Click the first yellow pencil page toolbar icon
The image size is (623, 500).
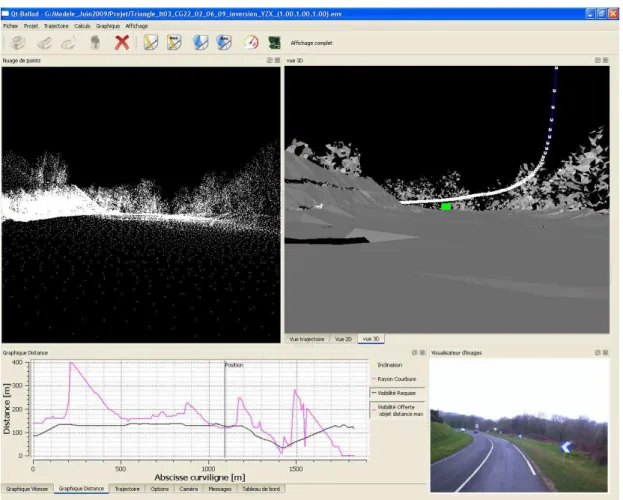coord(151,43)
